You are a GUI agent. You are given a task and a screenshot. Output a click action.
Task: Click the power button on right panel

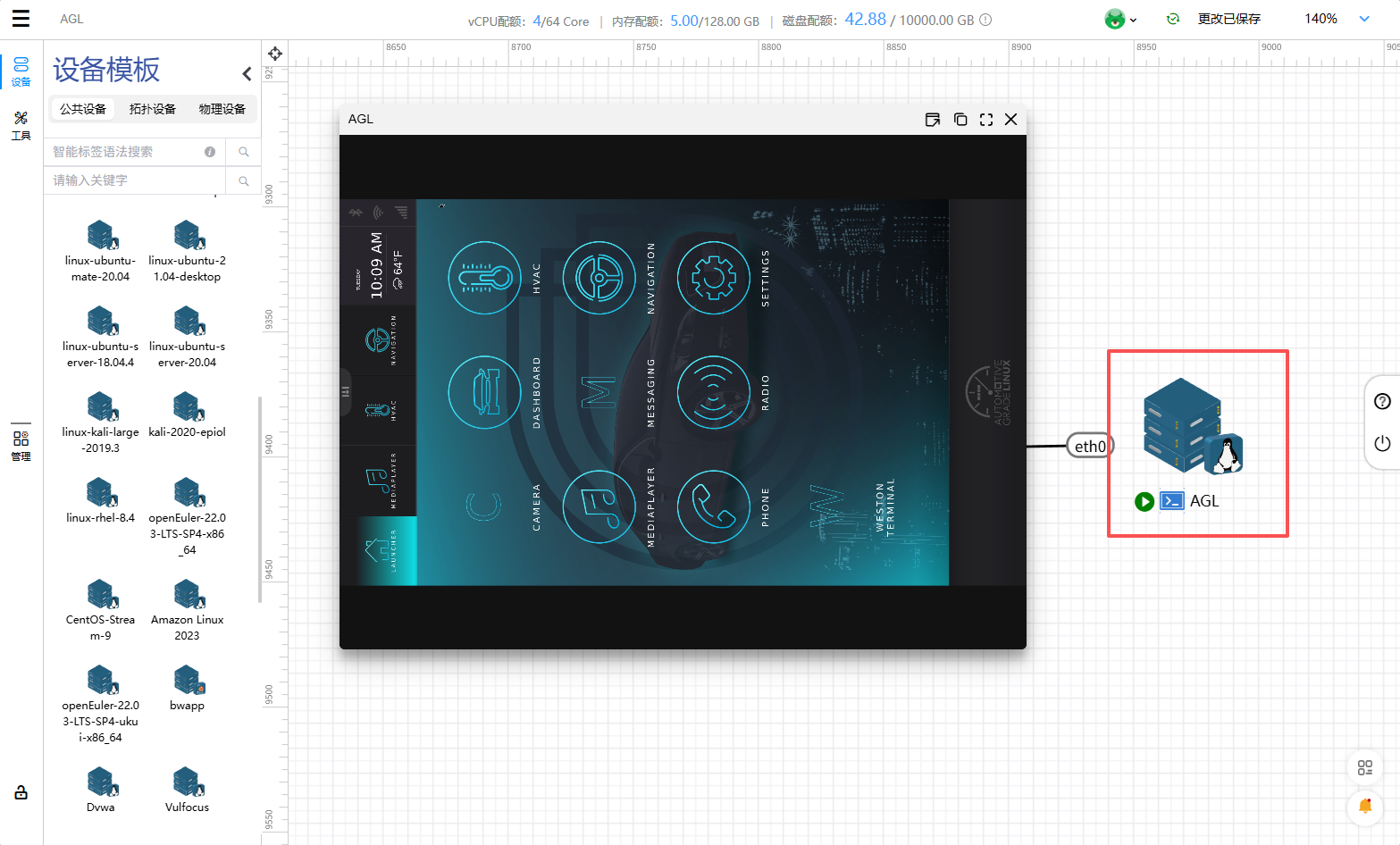(1382, 443)
